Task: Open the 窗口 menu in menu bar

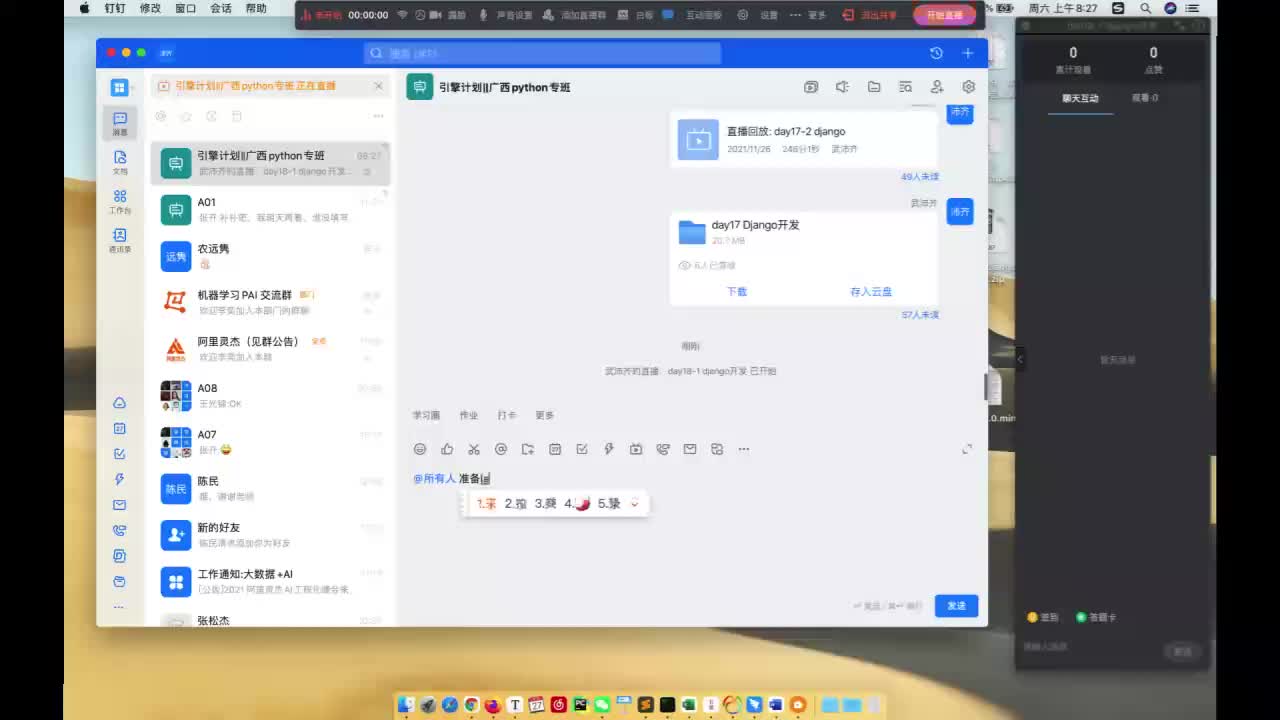Action: [x=185, y=8]
